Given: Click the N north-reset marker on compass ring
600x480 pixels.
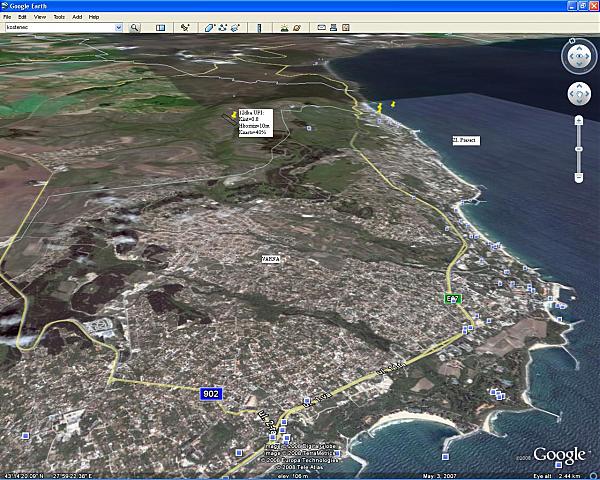Looking at the screenshot, I should [x=572, y=41].
